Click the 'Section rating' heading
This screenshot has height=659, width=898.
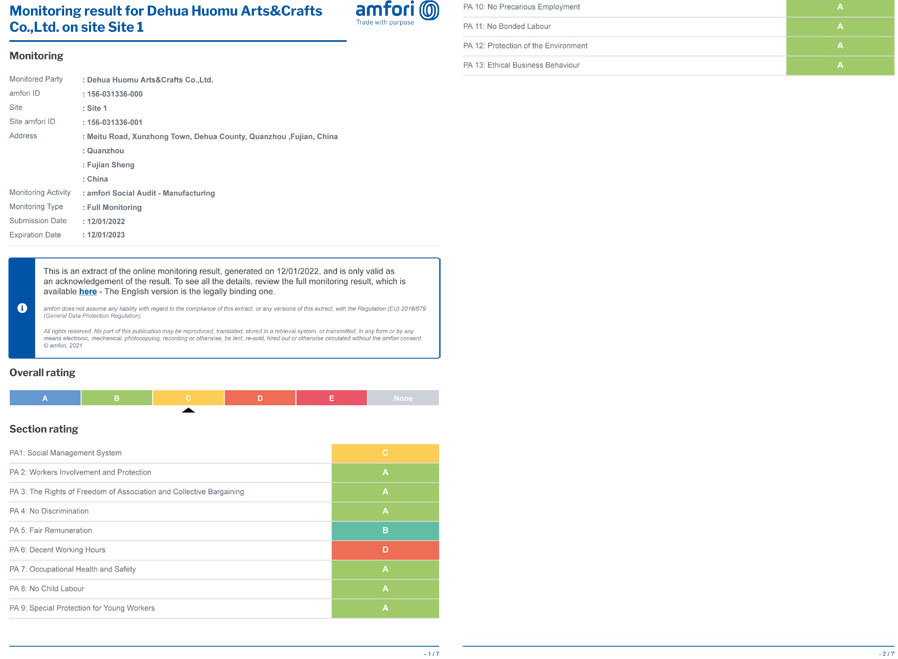[x=44, y=429]
